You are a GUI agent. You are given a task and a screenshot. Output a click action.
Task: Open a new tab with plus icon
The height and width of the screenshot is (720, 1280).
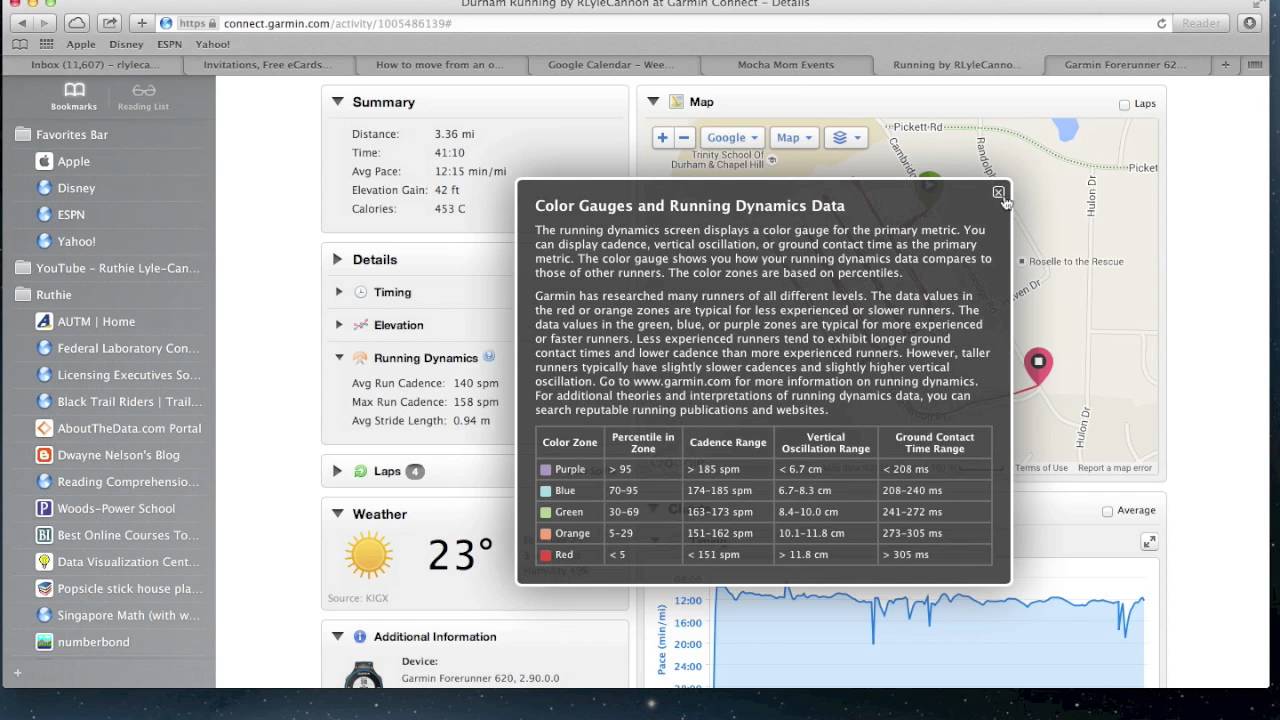pyautogui.click(x=1225, y=65)
